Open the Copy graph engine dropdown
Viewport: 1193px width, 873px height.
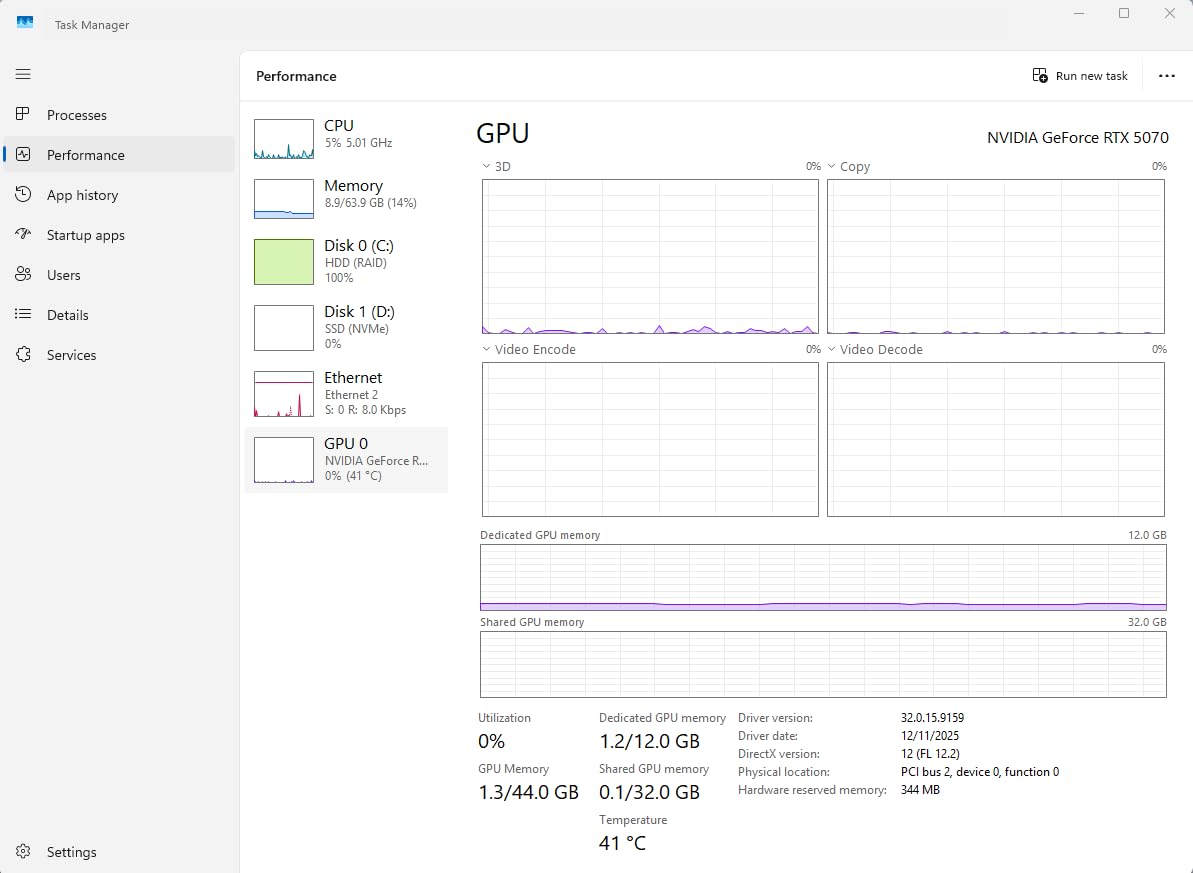tap(832, 167)
